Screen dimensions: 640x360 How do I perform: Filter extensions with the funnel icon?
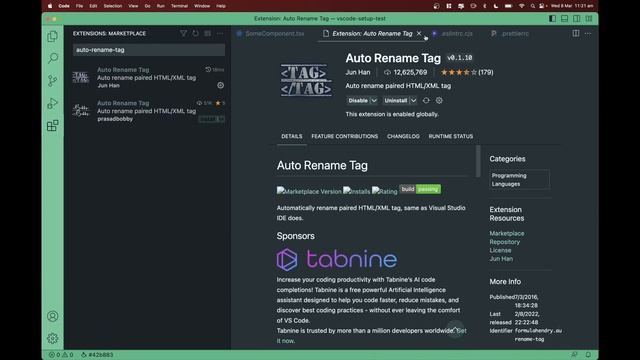pos(183,33)
